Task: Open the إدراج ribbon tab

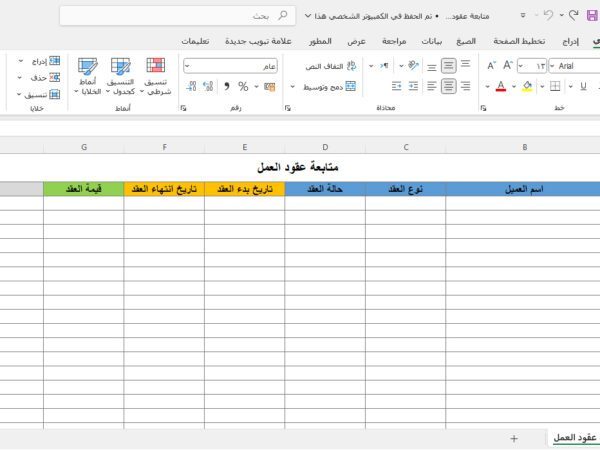Action: click(x=570, y=41)
